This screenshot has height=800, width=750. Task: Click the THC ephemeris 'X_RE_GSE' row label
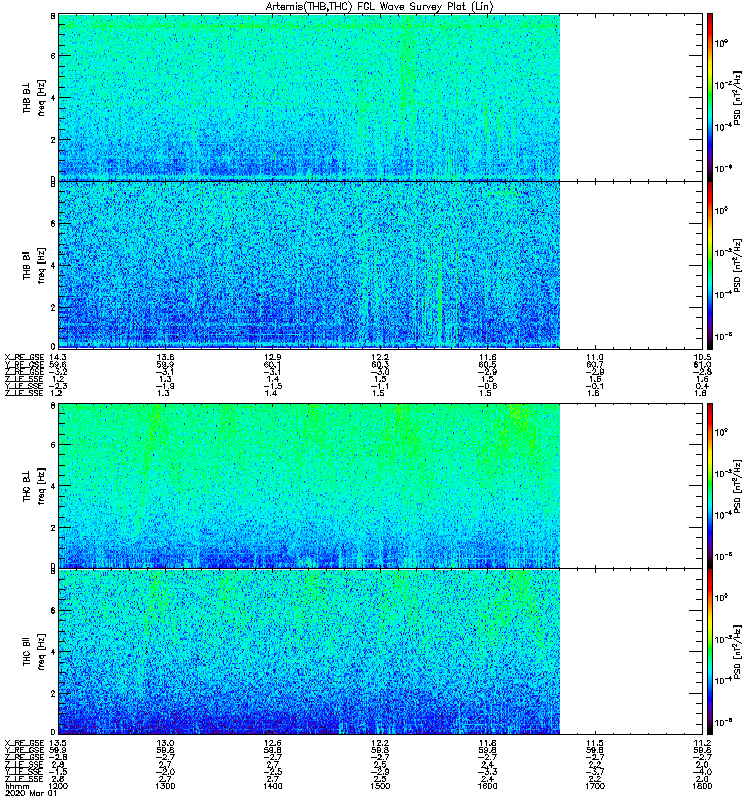[x=24, y=743]
